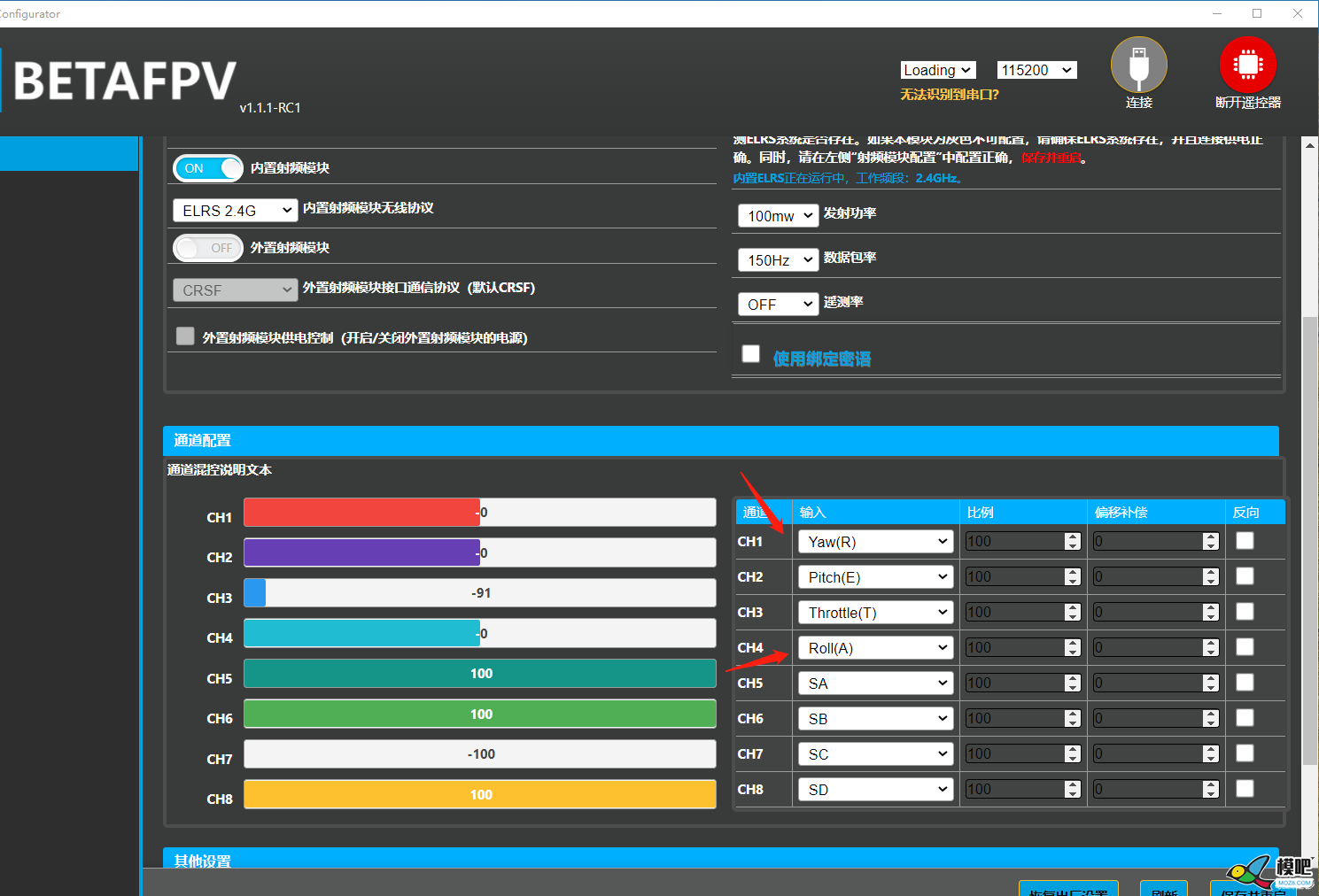
Task: Open the CH7 SC input dropdown
Action: click(x=875, y=754)
